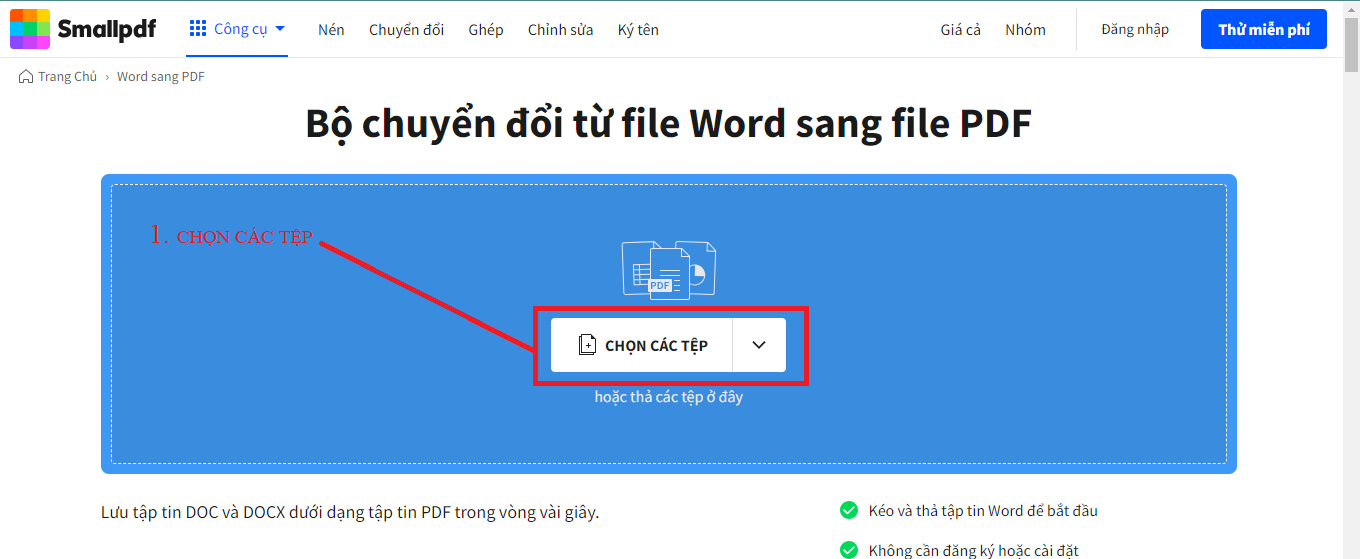This screenshot has height=559, width=1360.
Task: Select Ghép in the navigation bar
Action: click(x=486, y=30)
